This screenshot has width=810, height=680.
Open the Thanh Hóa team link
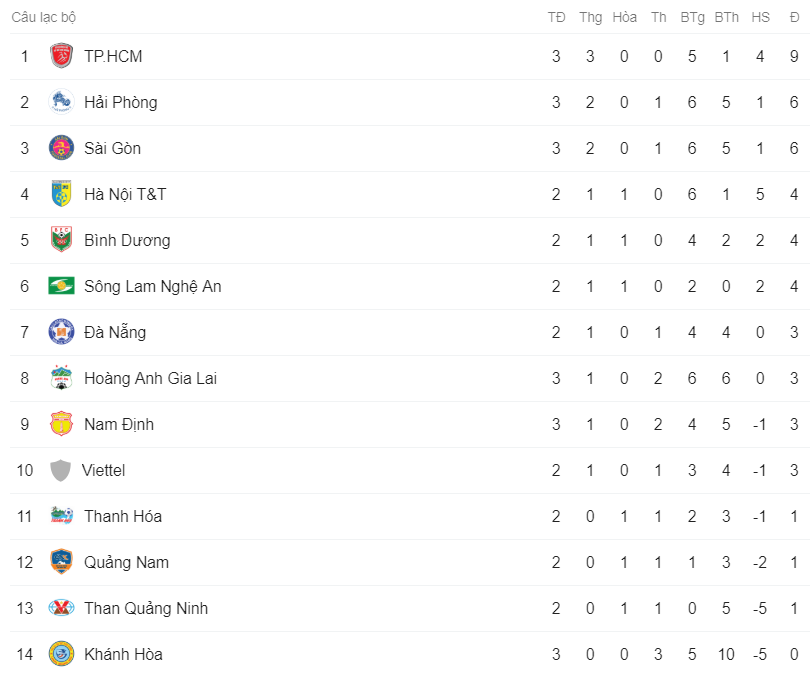pos(123,516)
